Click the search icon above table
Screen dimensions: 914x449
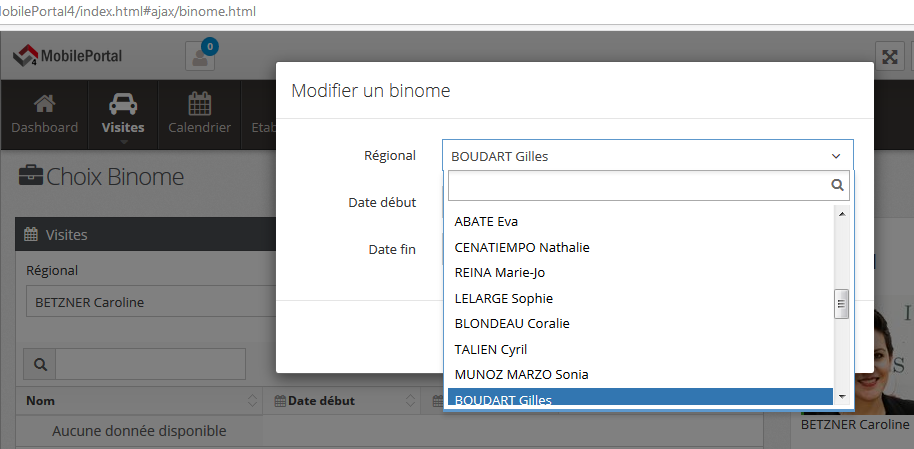click(x=41, y=364)
